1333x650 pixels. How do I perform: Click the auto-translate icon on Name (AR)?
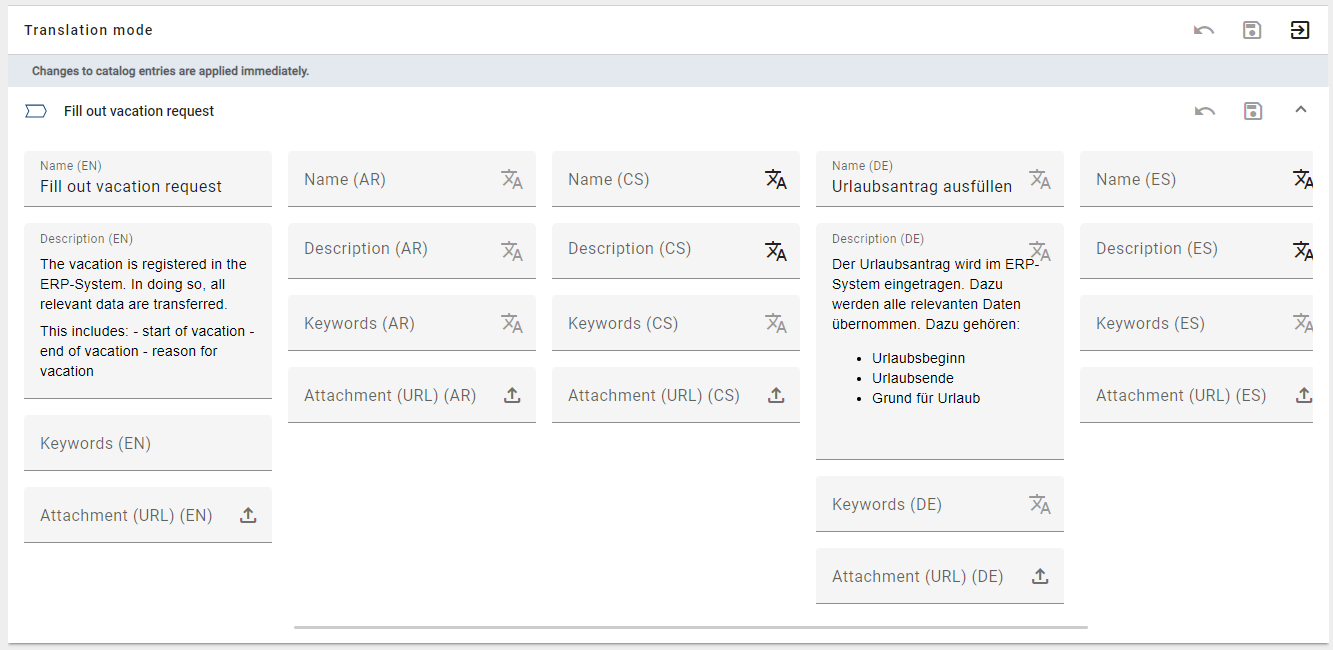pyautogui.click(x=512, y=179)
